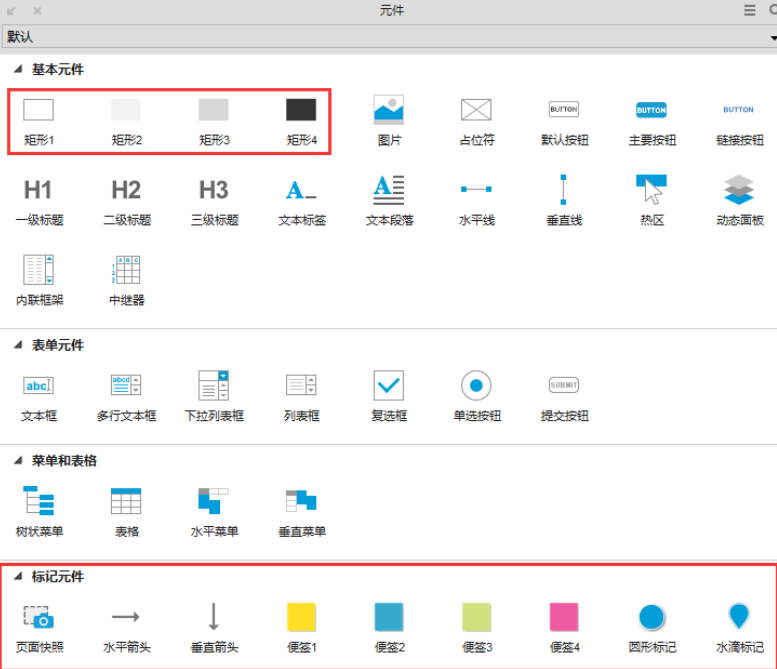The width and height of the screenshot is (777, 669).
Task: Pick the 动态面板 dynamic panel widget
Action: (x=739, y=202)
